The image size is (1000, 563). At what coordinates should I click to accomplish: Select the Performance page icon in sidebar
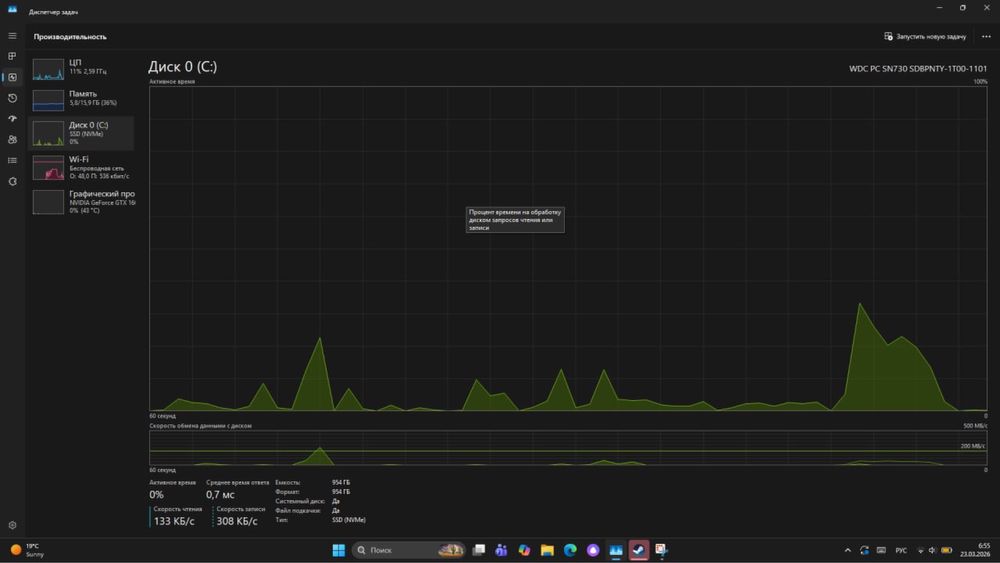tap(12, 77)
